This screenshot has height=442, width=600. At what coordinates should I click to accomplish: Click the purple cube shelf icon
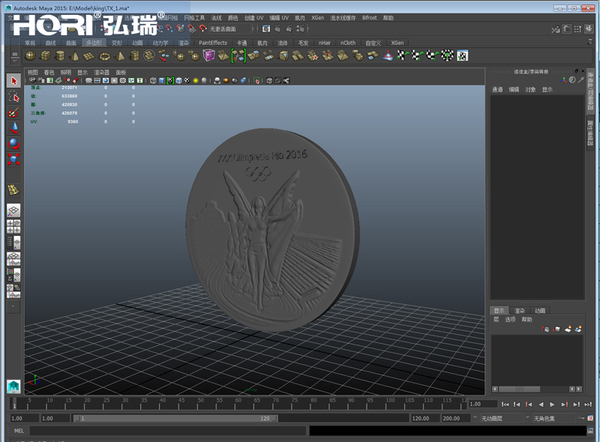pyautogui.click(x=209, y=56)
